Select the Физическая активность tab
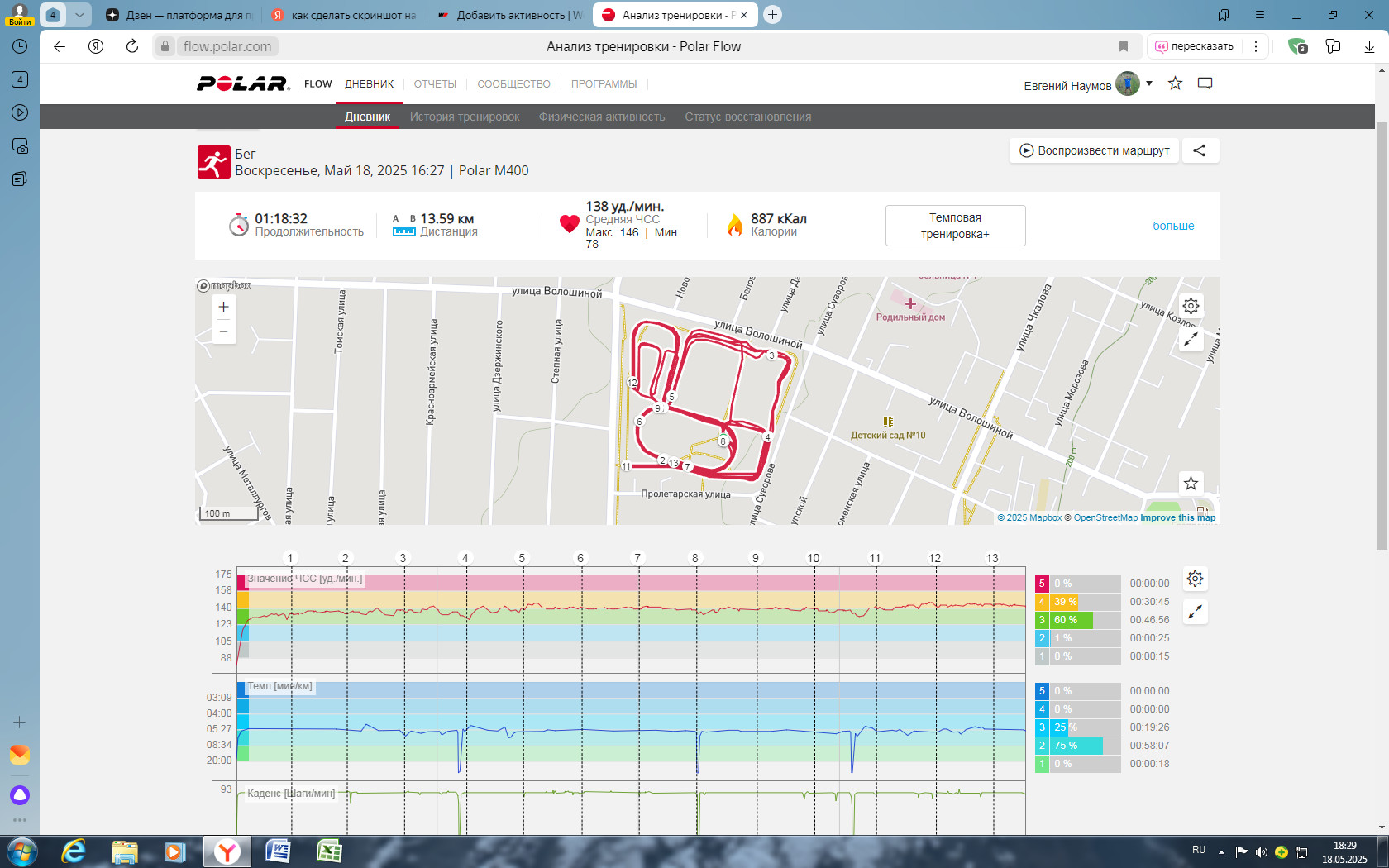 [602, 117]
